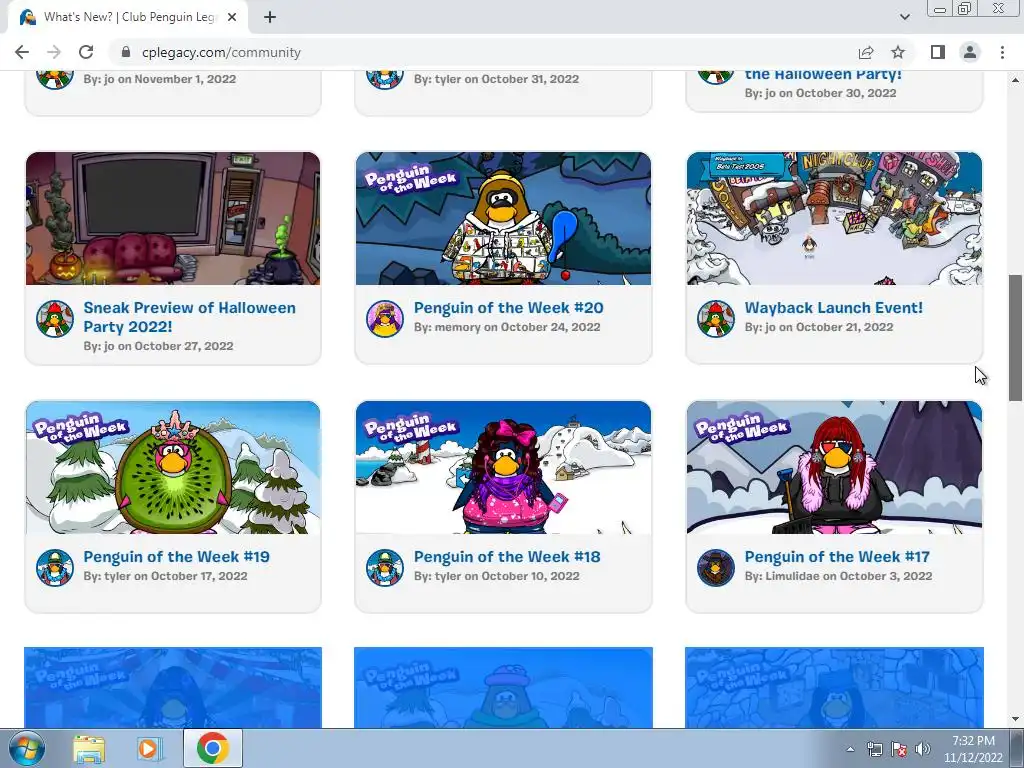Open Sneak Preview of Halloween Party 2022

pos(189,317)
